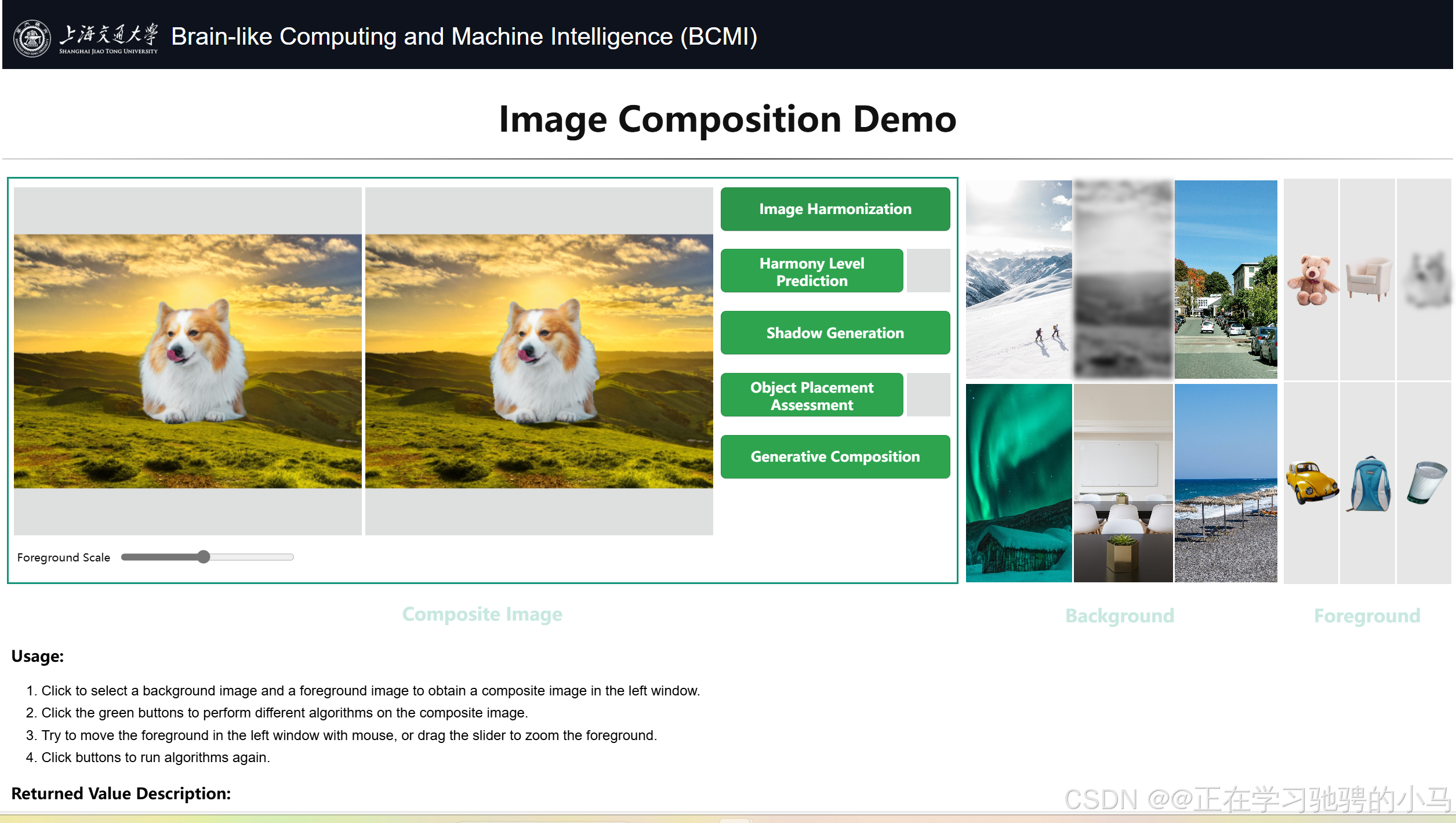The height and width of the screenshot is (823, 1456).
Task: Select the blurred grayscale background image
Action: coord(1123,279)
